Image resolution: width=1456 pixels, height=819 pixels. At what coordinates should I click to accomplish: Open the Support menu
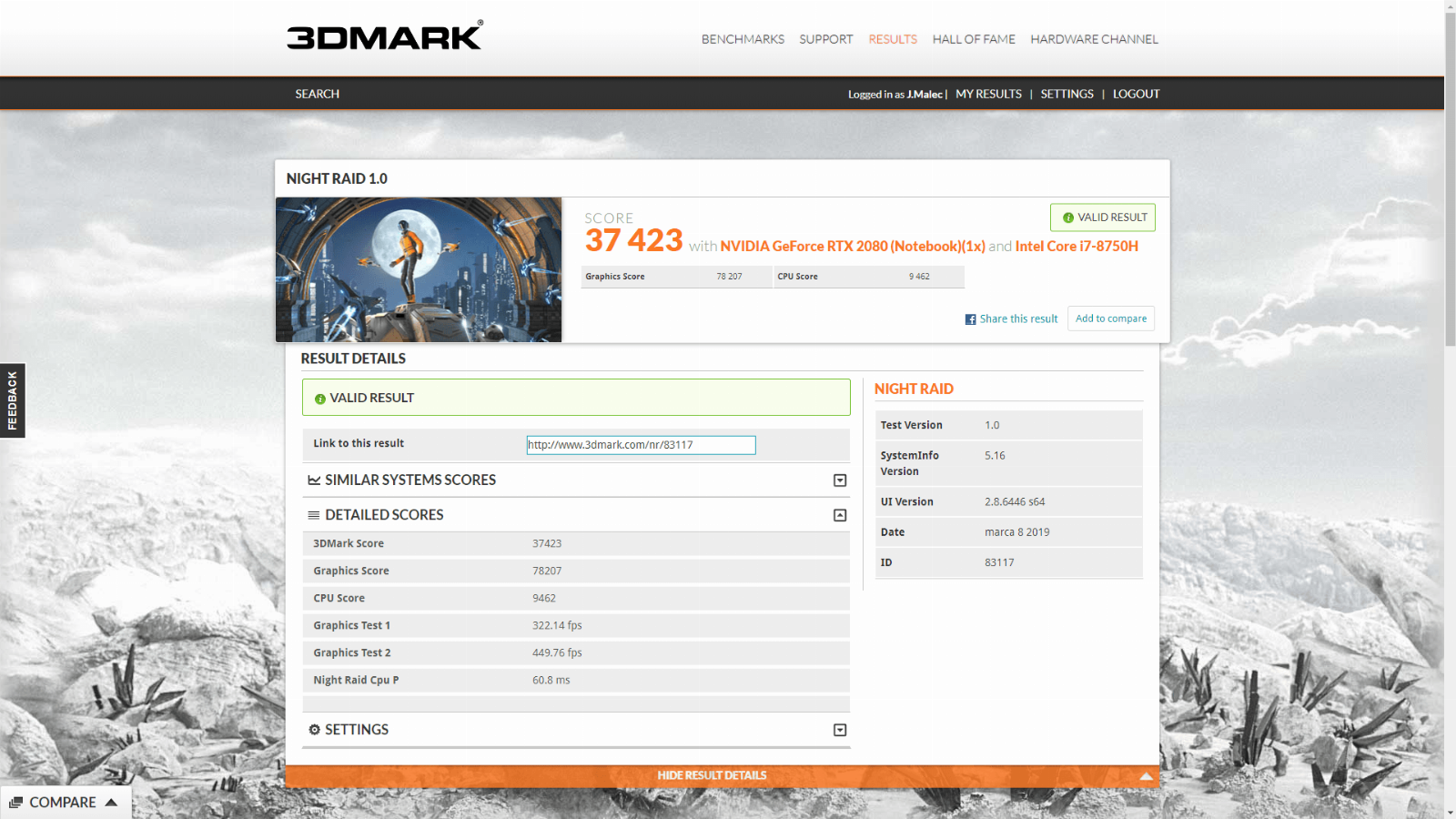coord(826,39)
